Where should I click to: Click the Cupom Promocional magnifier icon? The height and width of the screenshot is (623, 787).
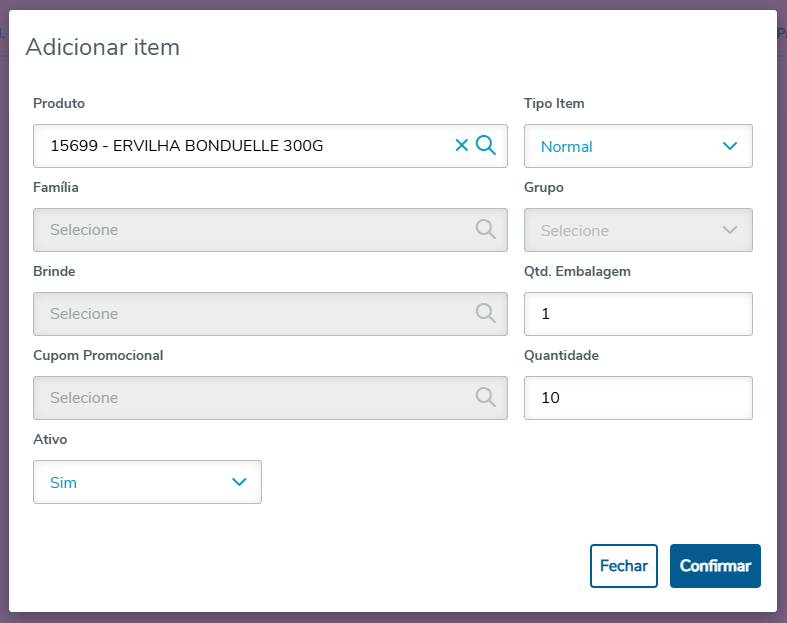pyautogui.click(x=486, y=398)
